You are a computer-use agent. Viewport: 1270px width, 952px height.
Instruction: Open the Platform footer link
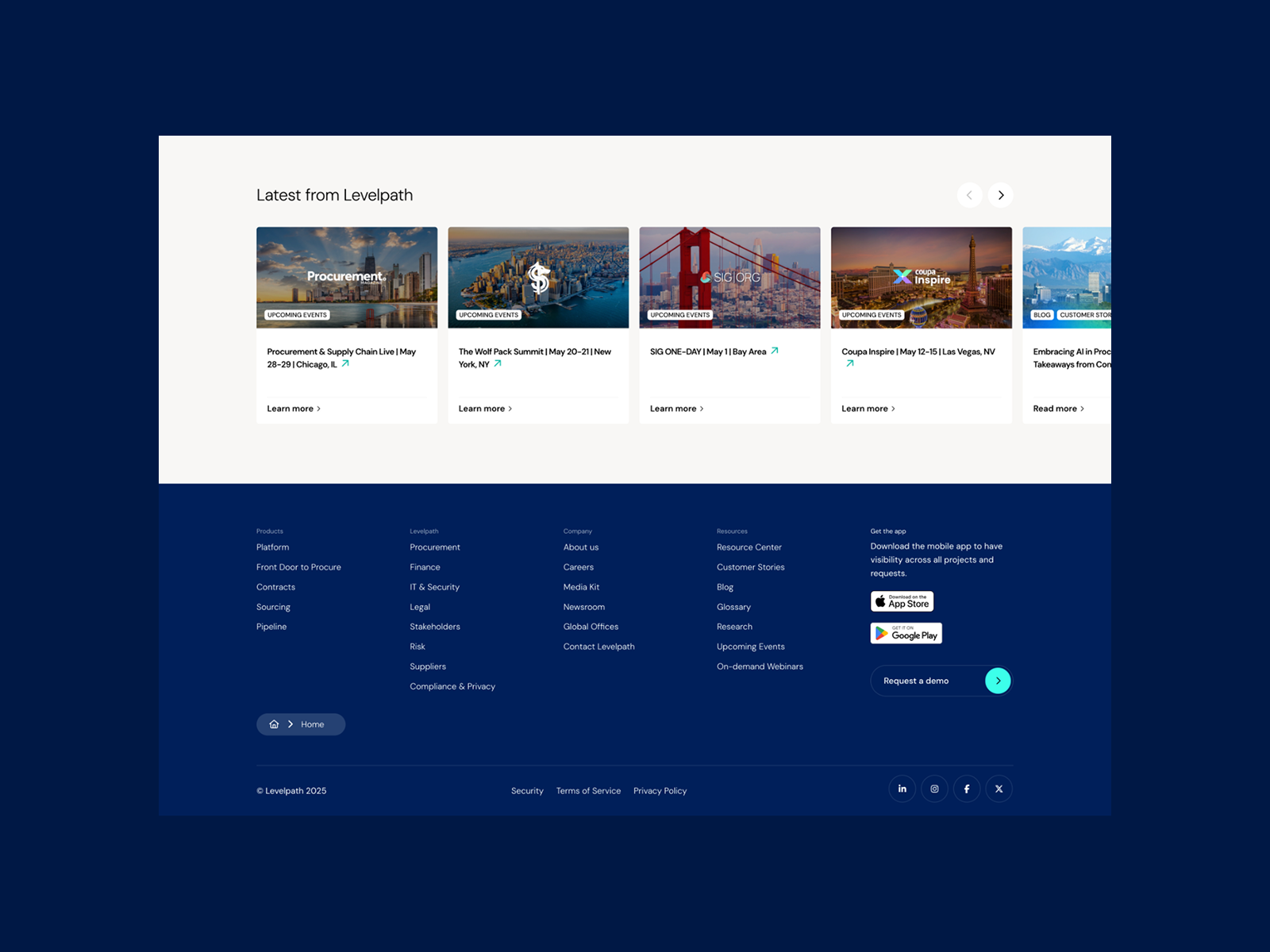[272, 547]
